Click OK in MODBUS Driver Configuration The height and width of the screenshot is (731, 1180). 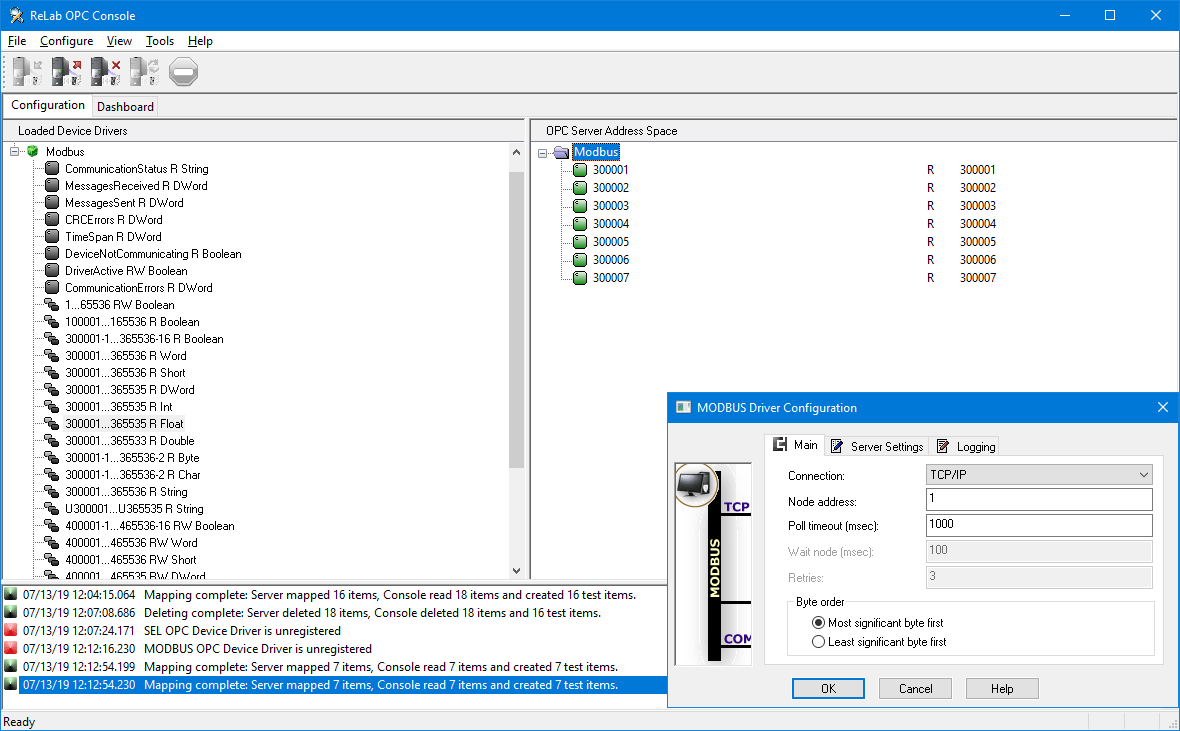[828, 688]
